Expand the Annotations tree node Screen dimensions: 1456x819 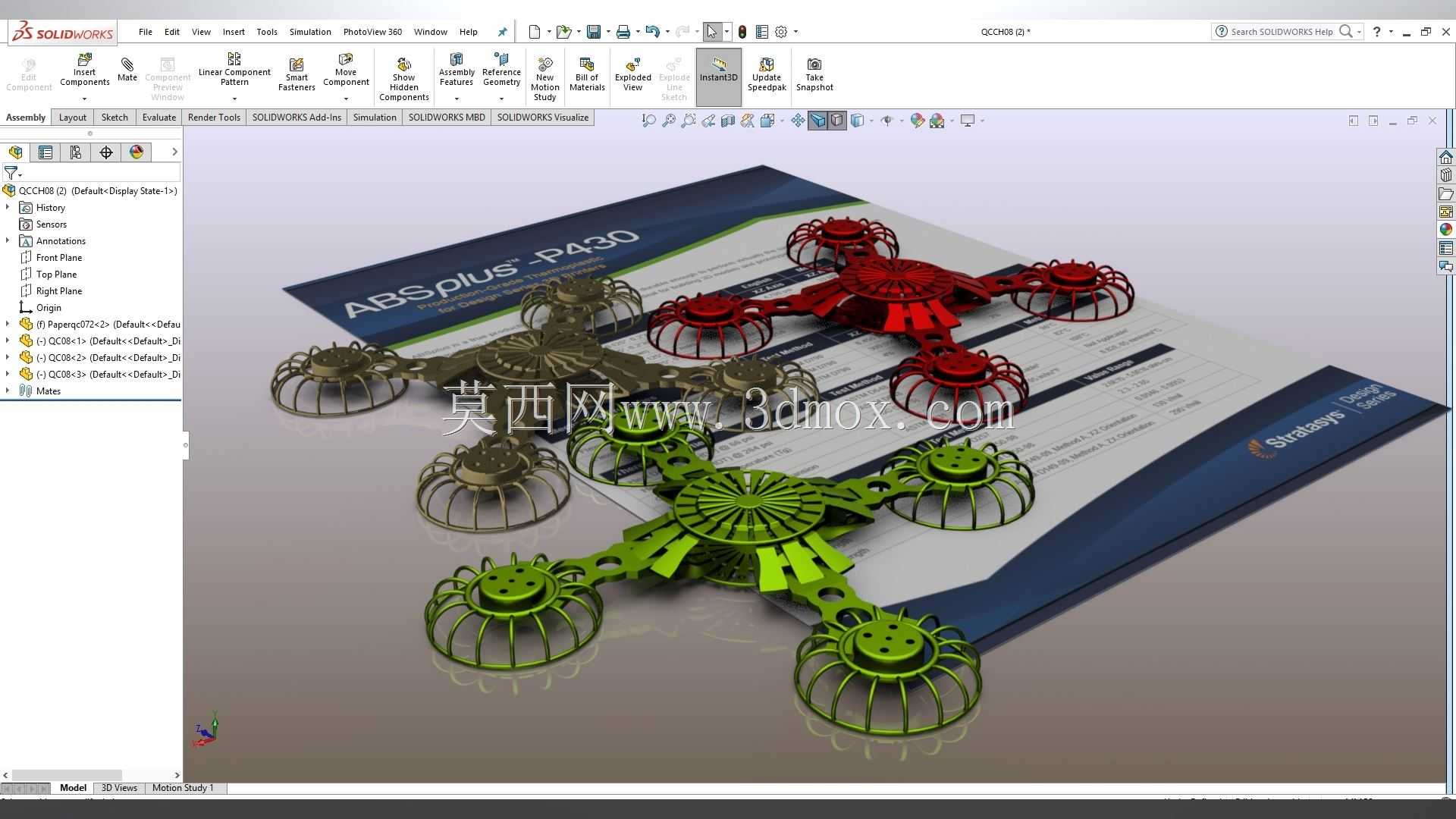(x=8, y=240)
